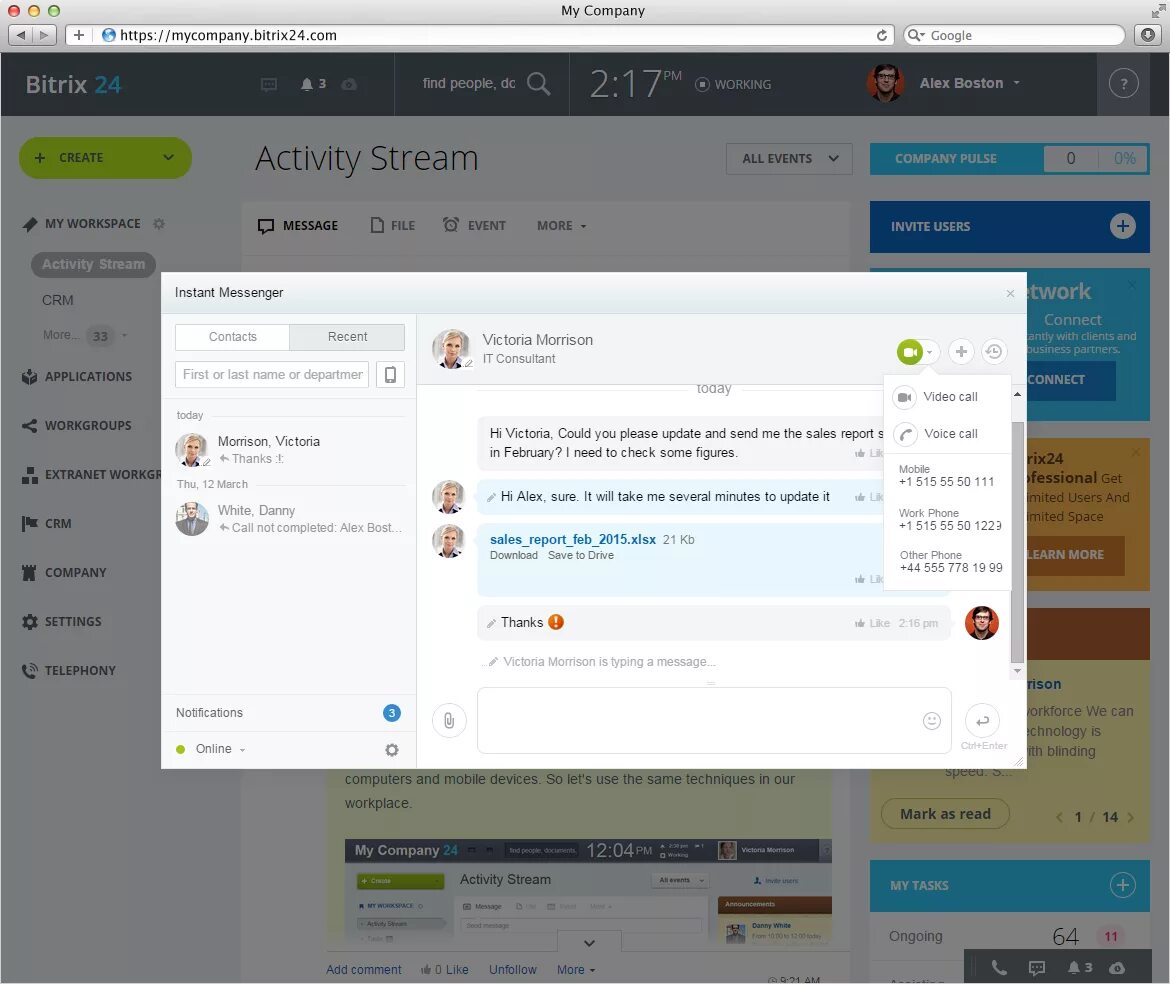Open the emoji smiley picker
The image size is (1170, 984).
[931, 721]
